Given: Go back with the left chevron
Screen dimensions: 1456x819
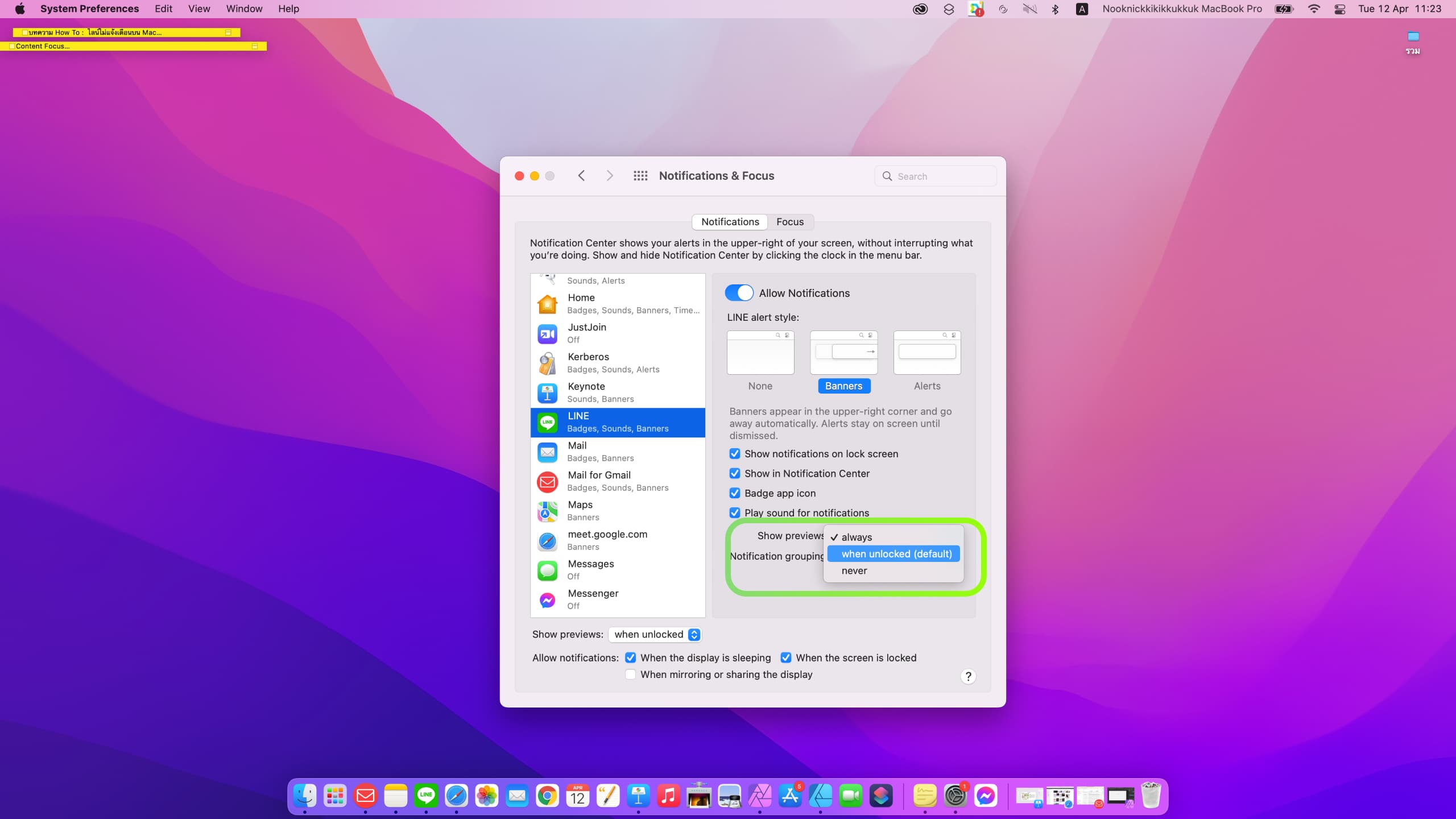Looking at the screenshot, I should 581,176.
